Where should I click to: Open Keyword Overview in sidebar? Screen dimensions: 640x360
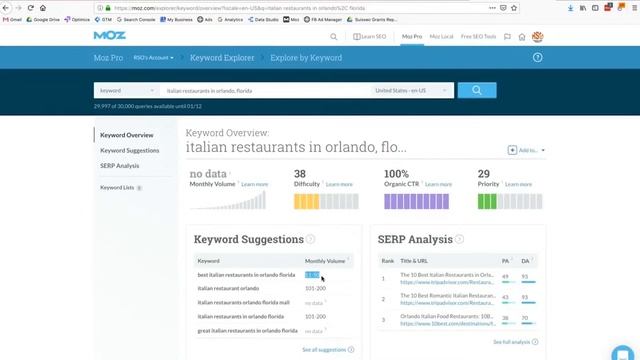coord(127,135)
